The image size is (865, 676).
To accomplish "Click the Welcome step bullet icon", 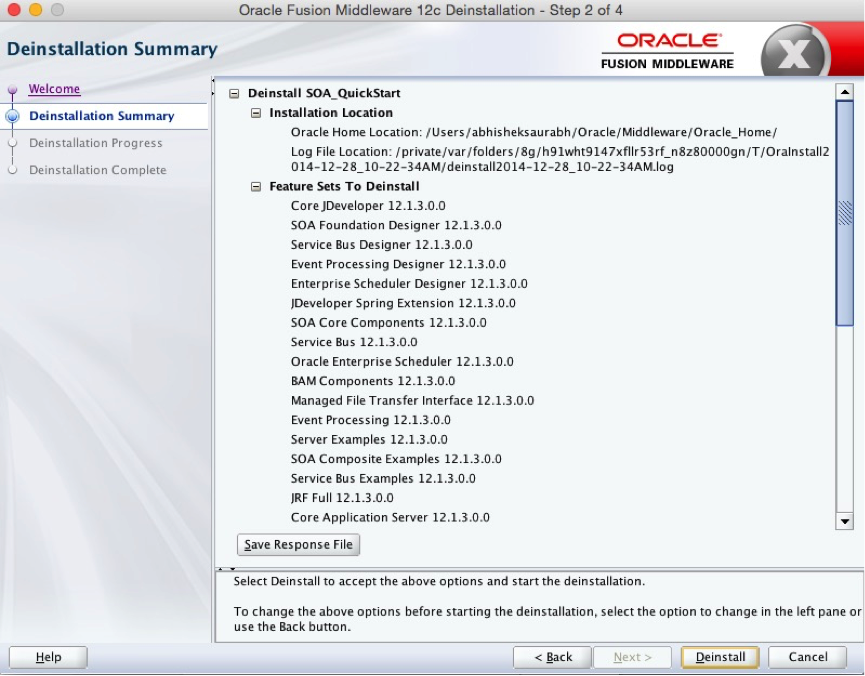I will (12, 89).
